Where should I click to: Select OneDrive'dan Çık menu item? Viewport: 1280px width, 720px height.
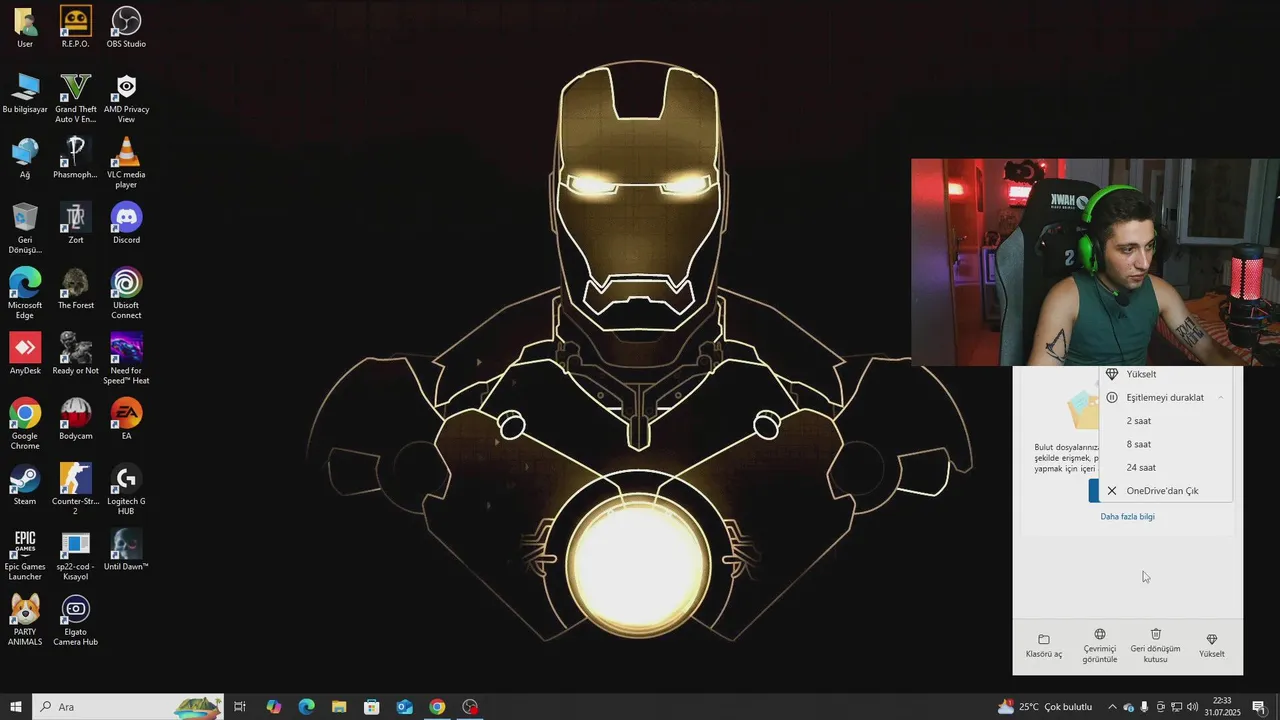click(x=1165, y=491)
